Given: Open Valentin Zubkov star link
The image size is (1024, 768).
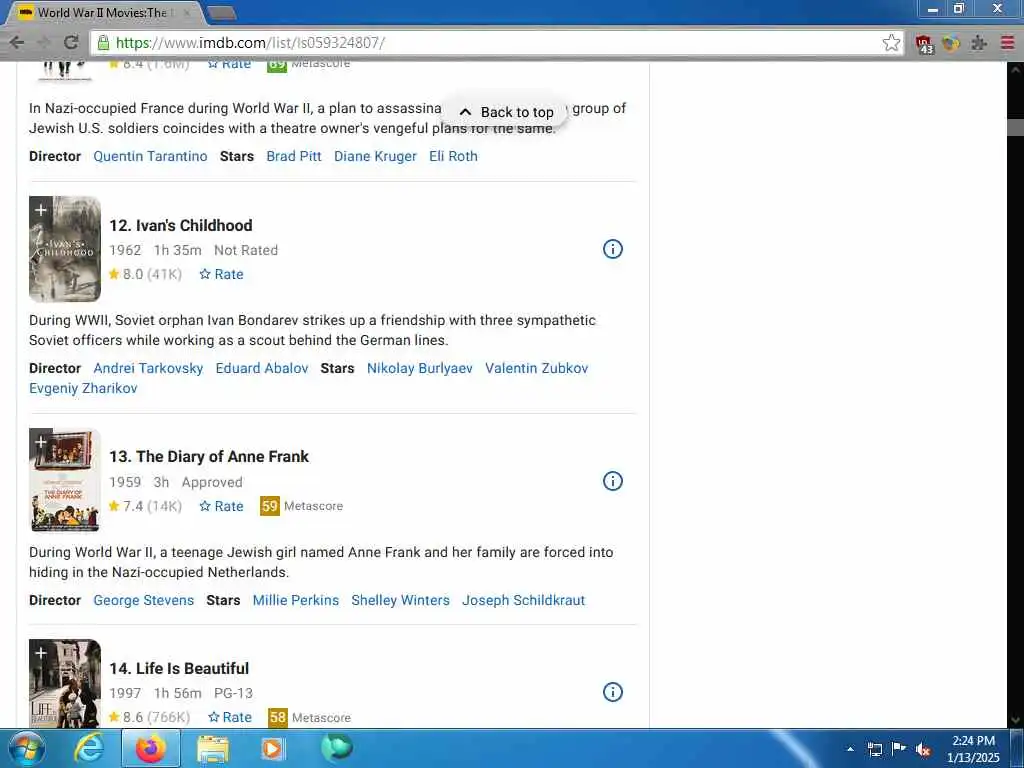Looking at the screenshot, I should point(537,368).
